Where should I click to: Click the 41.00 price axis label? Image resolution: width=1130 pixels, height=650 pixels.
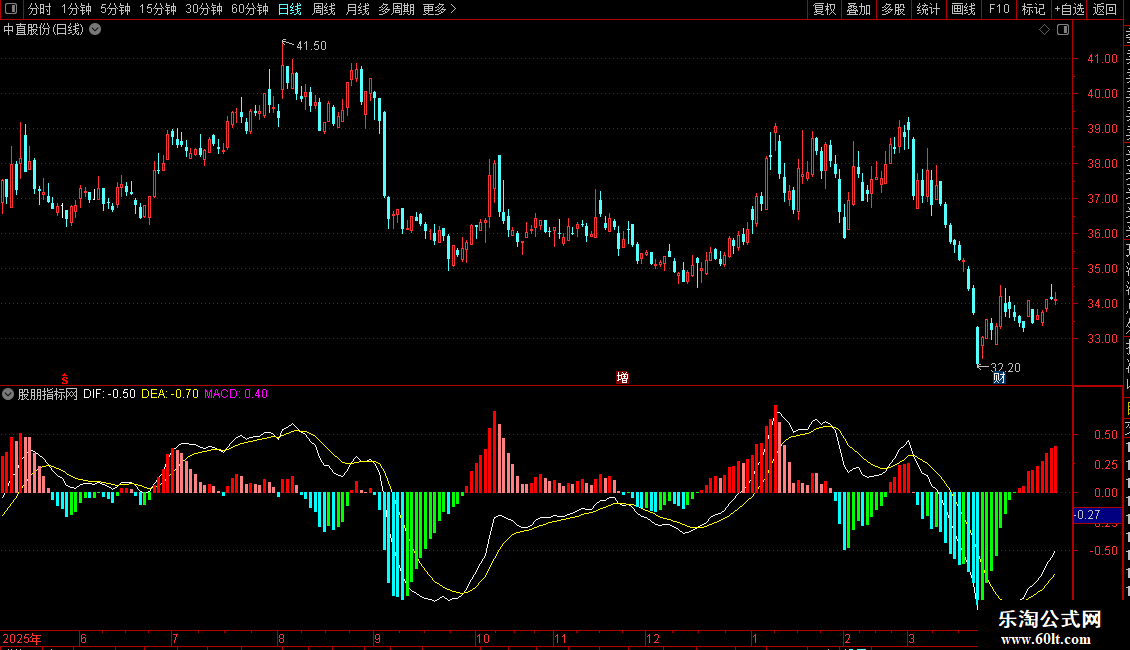pyautogui.click(x=1102, y=59)
